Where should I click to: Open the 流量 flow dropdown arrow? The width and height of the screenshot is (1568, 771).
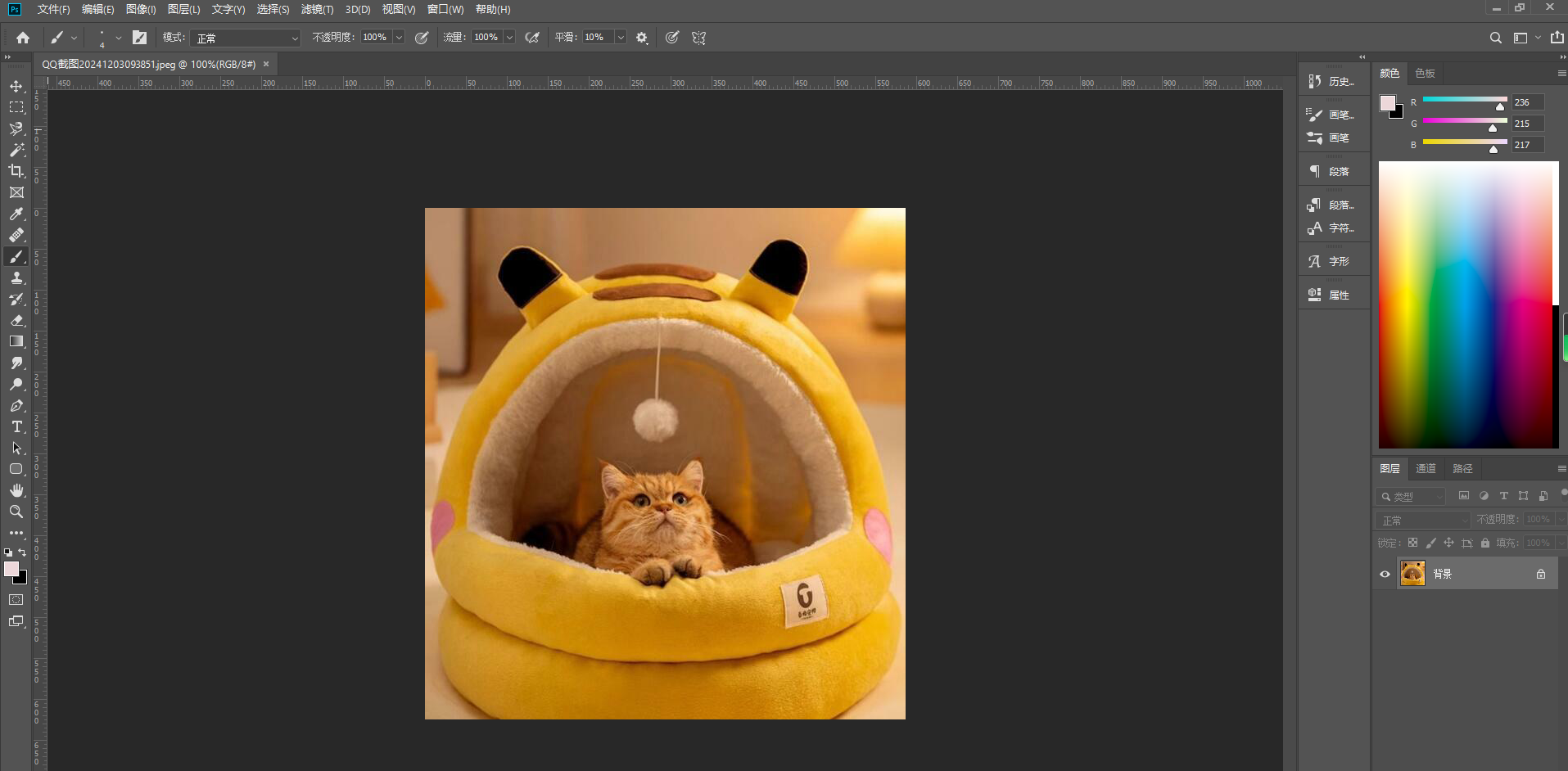tap(509, 38)
